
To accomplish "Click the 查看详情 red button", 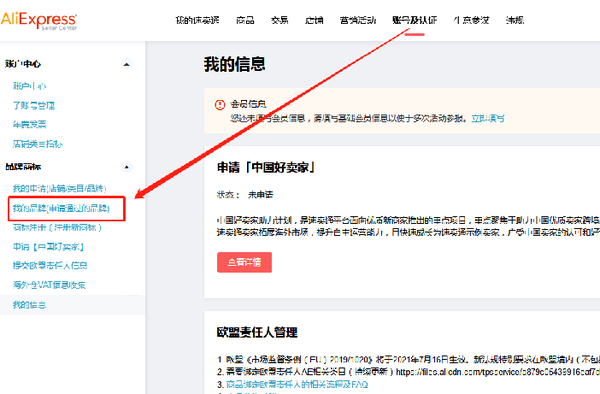I will pyautogui.click(x=244, y=262).
